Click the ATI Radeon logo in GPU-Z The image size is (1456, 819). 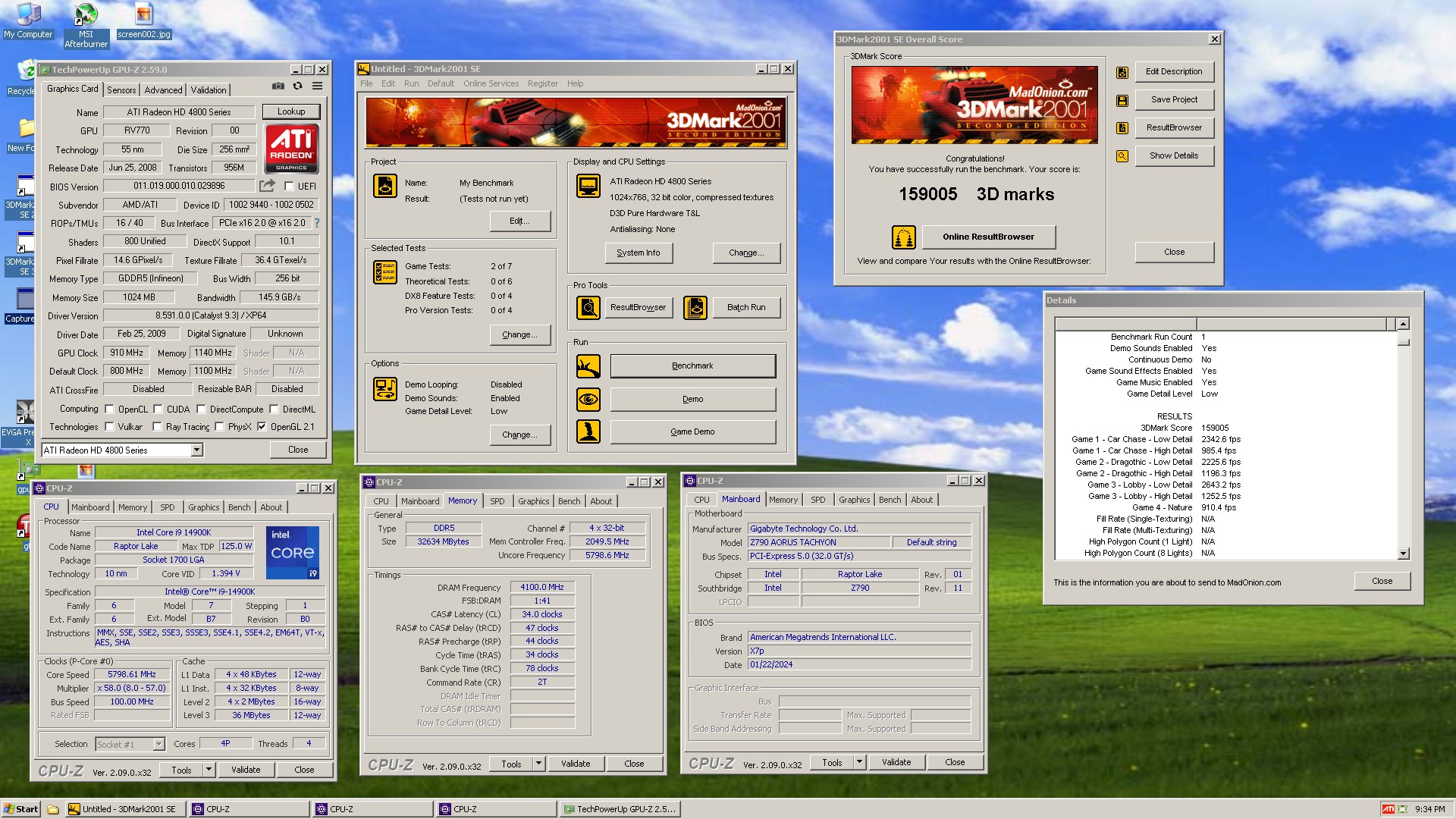coord(292,149)
